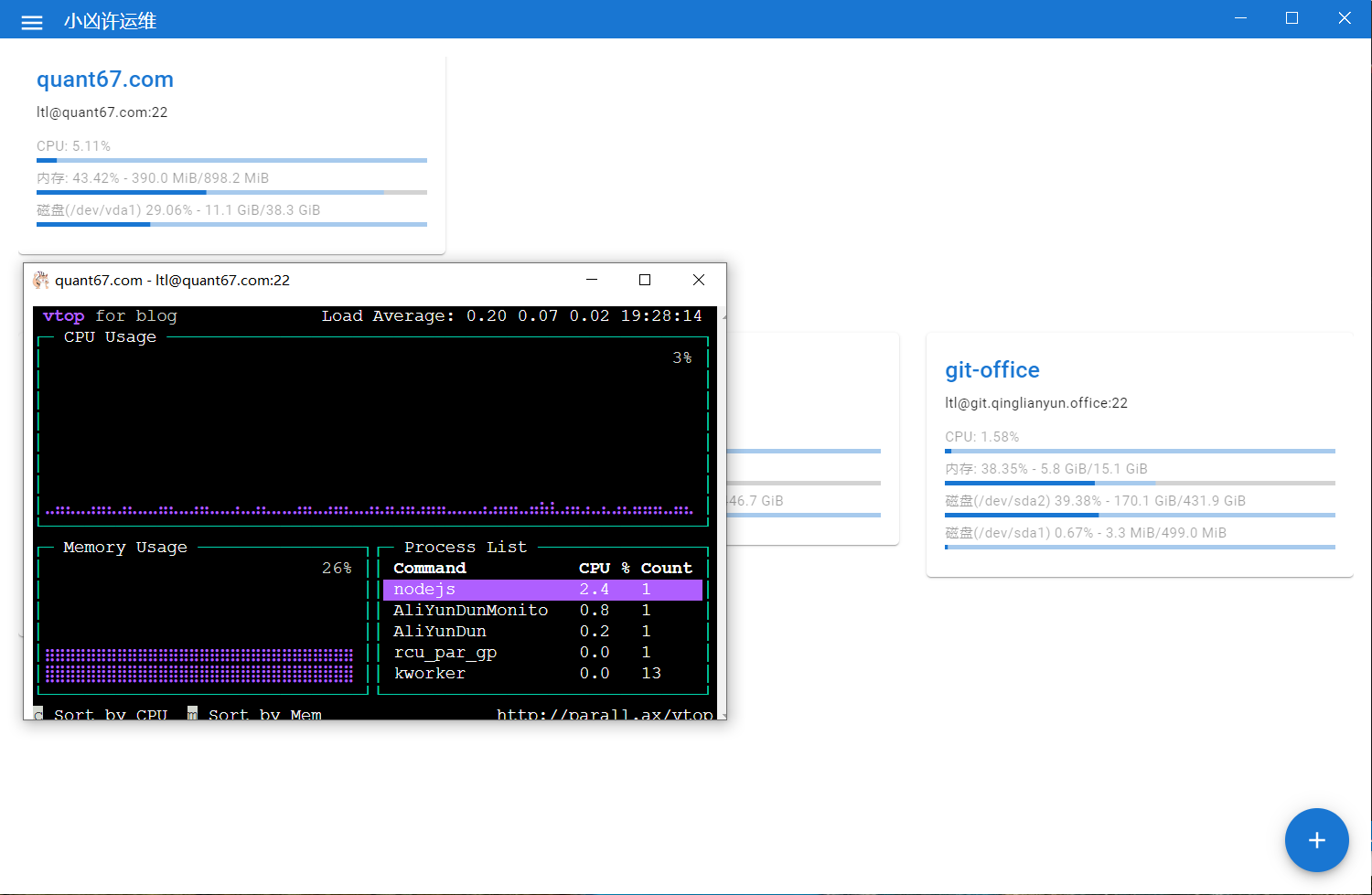
Task: Minimize the main app window
Action: click(x=1241, y=18)
